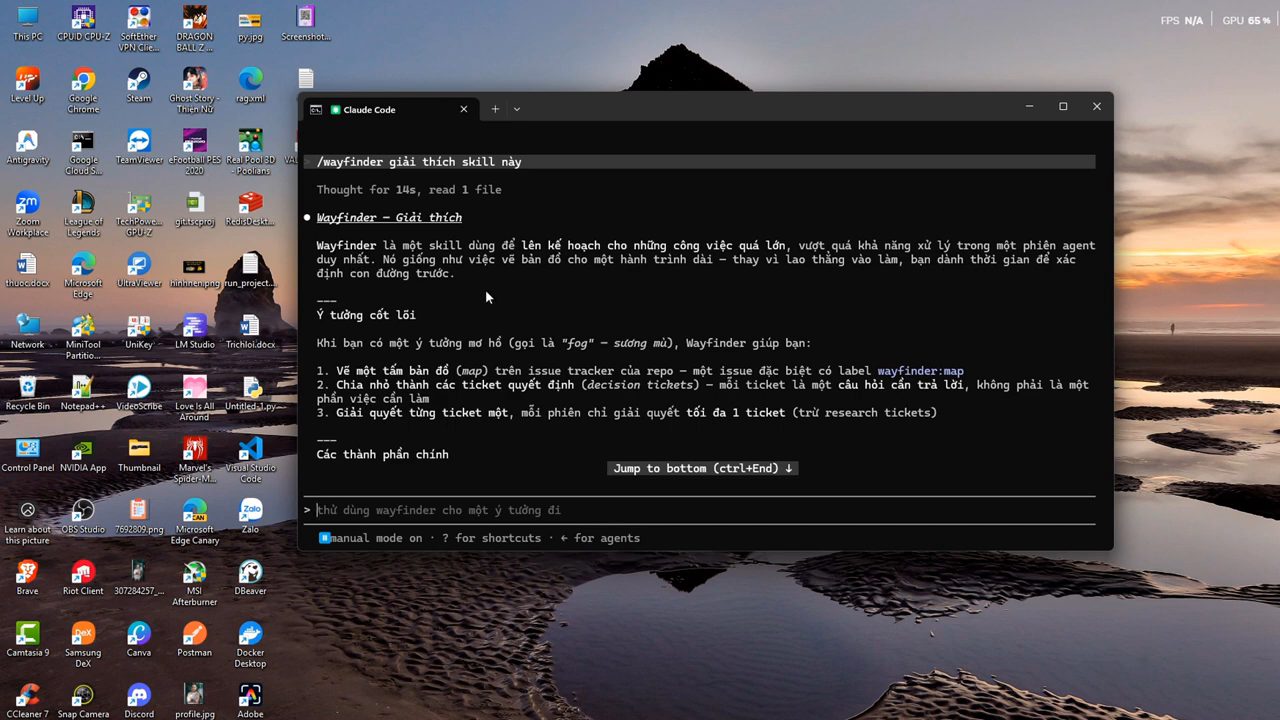The width and height of the screenshot is (1280, 720).
Task: Click the "manual mode on" status text
Action: [x=377, y=538]
